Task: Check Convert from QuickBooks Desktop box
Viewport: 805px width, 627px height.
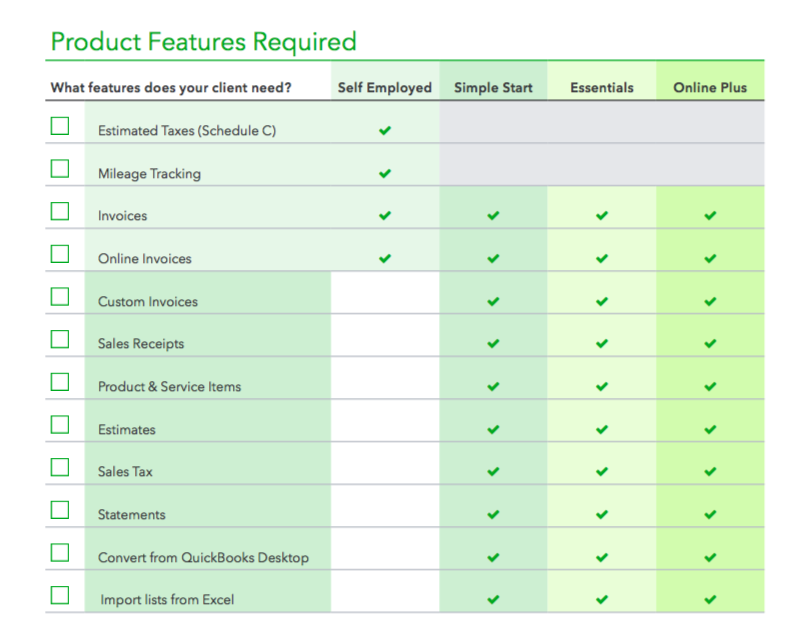Action: (x=60, y=553)
